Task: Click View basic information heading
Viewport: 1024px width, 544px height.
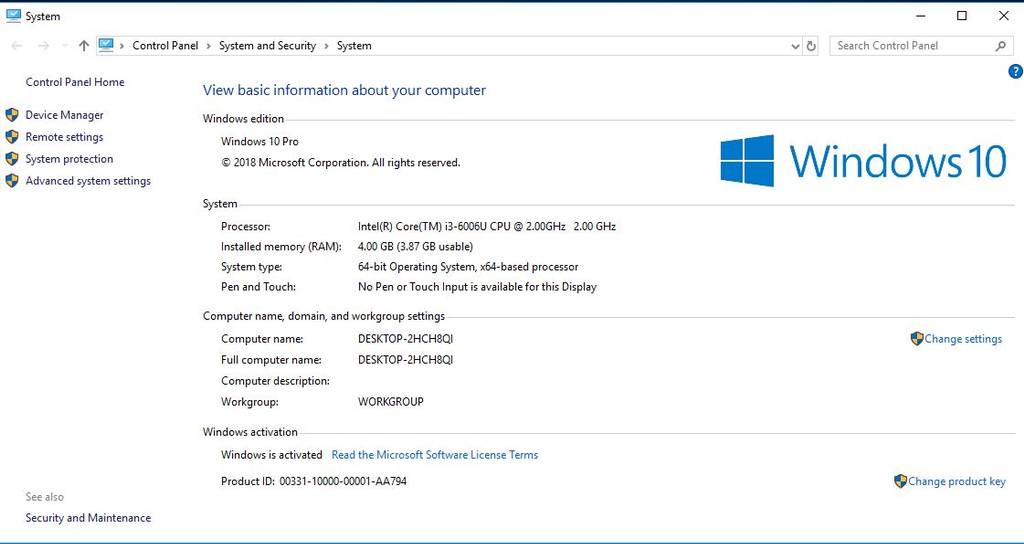Action: (x=344, y=91)
